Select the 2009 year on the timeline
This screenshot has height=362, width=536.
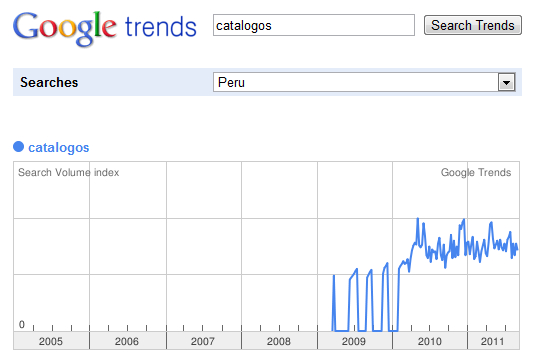[x=355, y=341]
